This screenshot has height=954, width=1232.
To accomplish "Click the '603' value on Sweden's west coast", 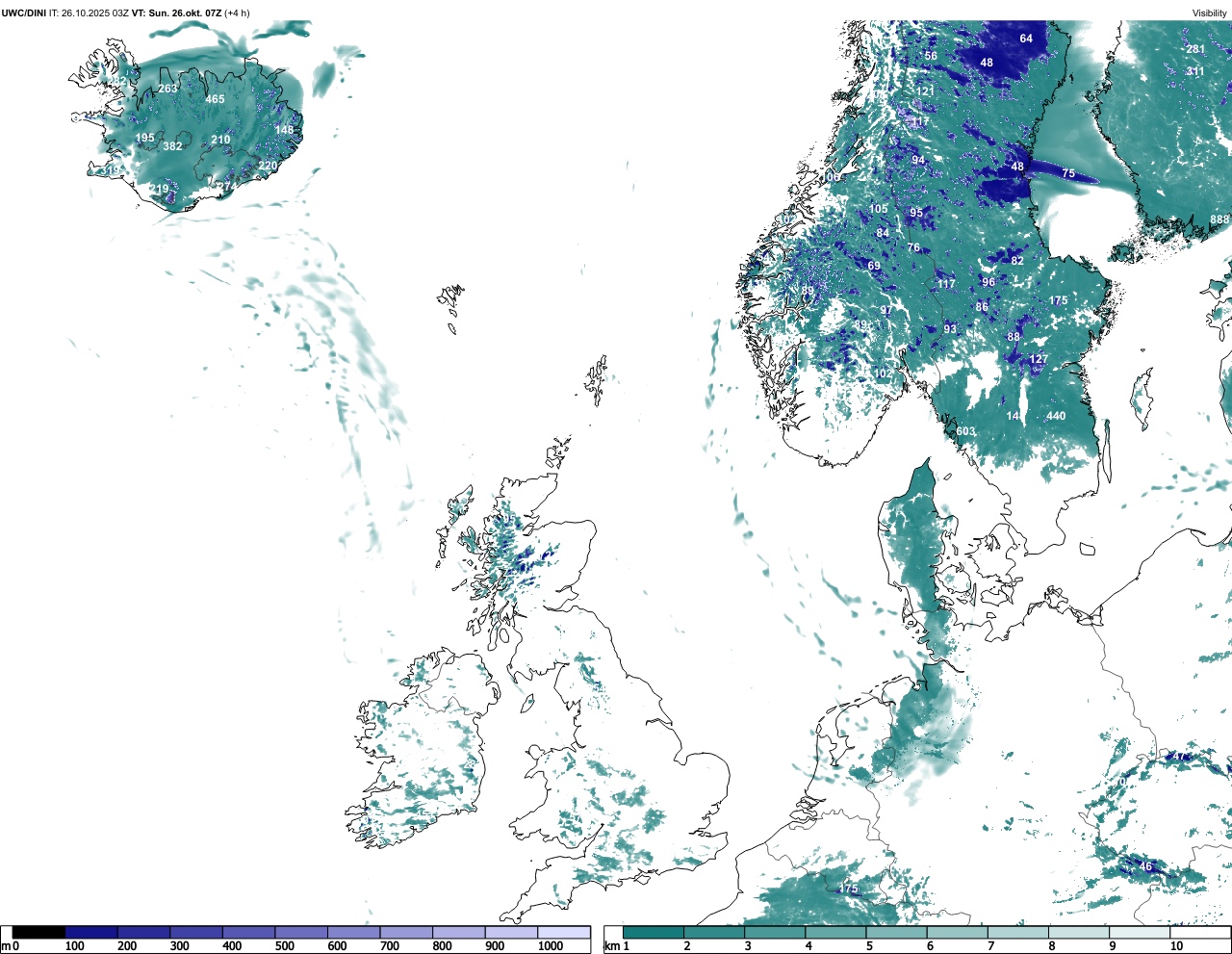I will pos(965,431).
